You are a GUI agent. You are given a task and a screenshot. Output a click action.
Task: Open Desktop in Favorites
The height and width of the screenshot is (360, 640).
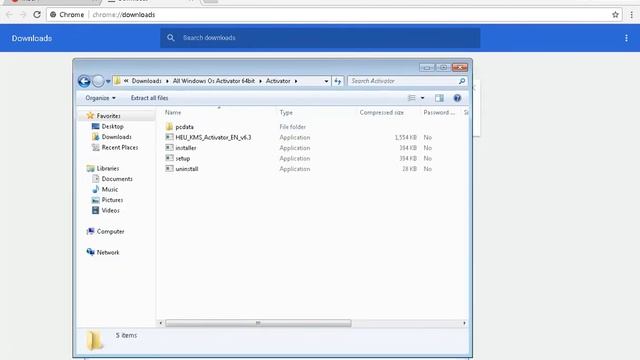(x=112, y=127)
